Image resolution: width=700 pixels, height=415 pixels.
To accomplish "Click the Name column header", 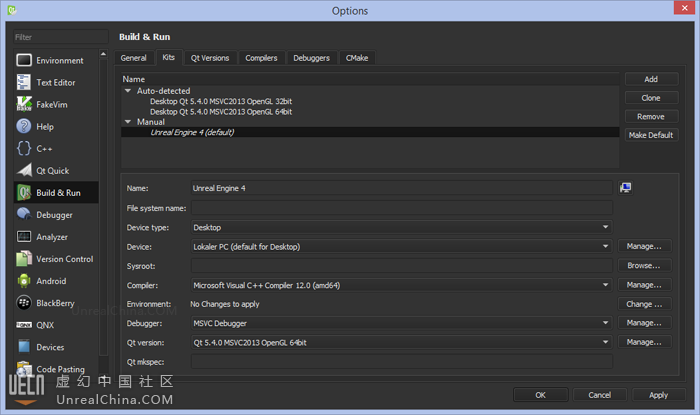I will 370,79.
